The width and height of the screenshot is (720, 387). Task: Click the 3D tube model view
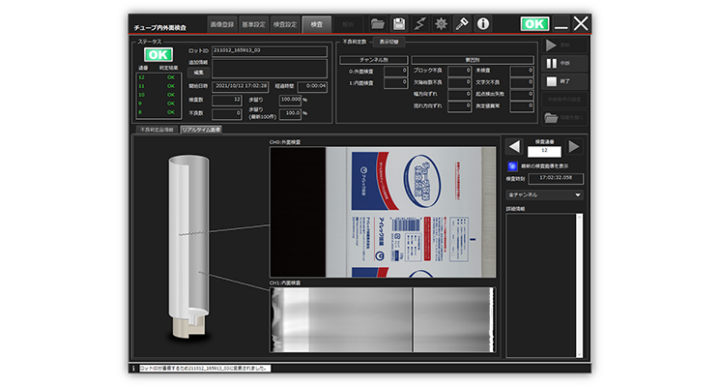coord(189,248)
